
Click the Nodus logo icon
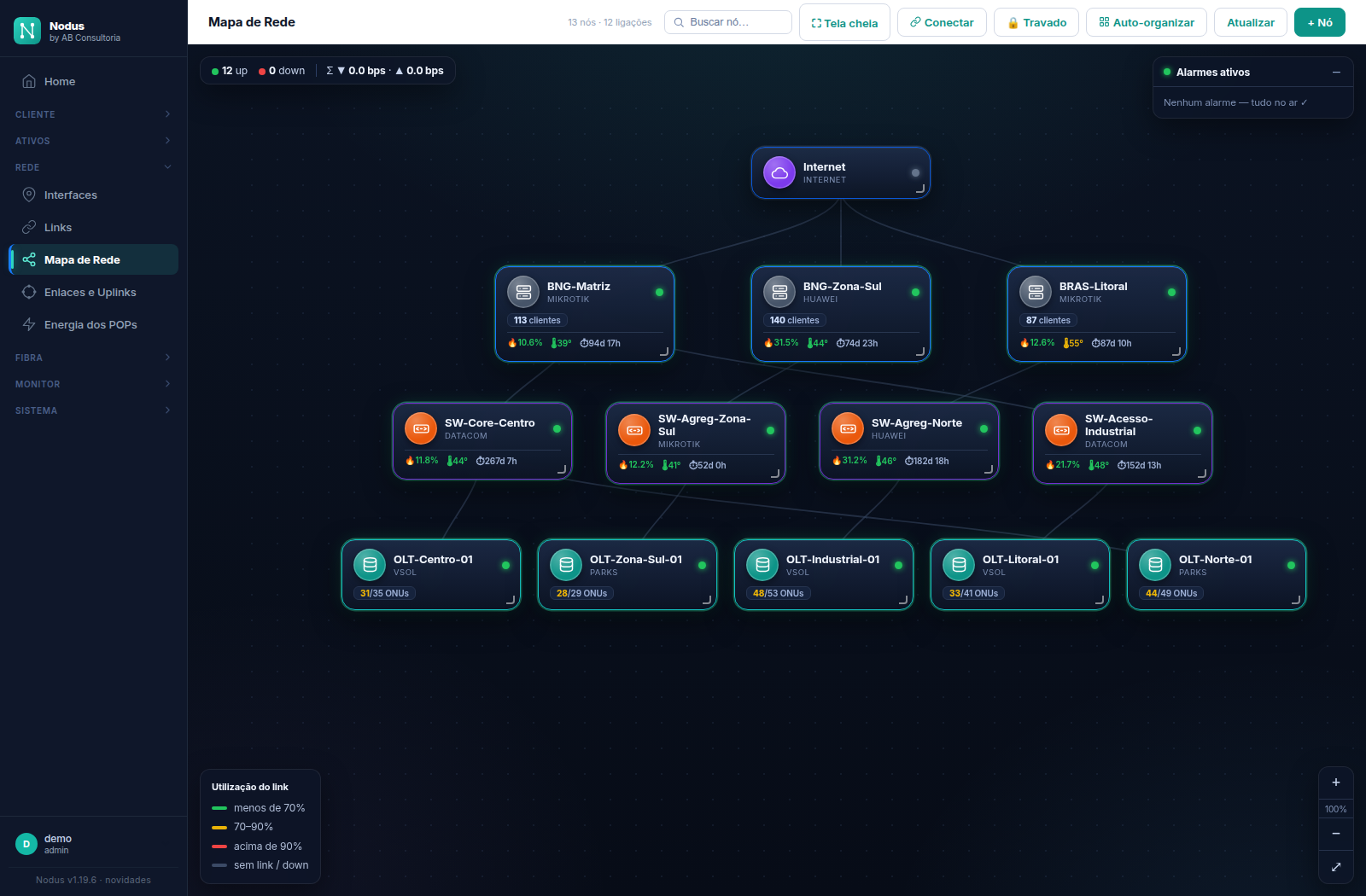pyautogui.click(x=27, y=31)
